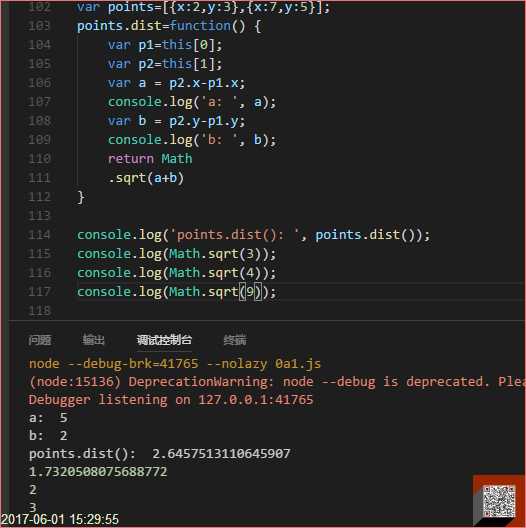Click empty line number 113 in gutter
This screenshot has height=528, width=526.
pos(39,216)
